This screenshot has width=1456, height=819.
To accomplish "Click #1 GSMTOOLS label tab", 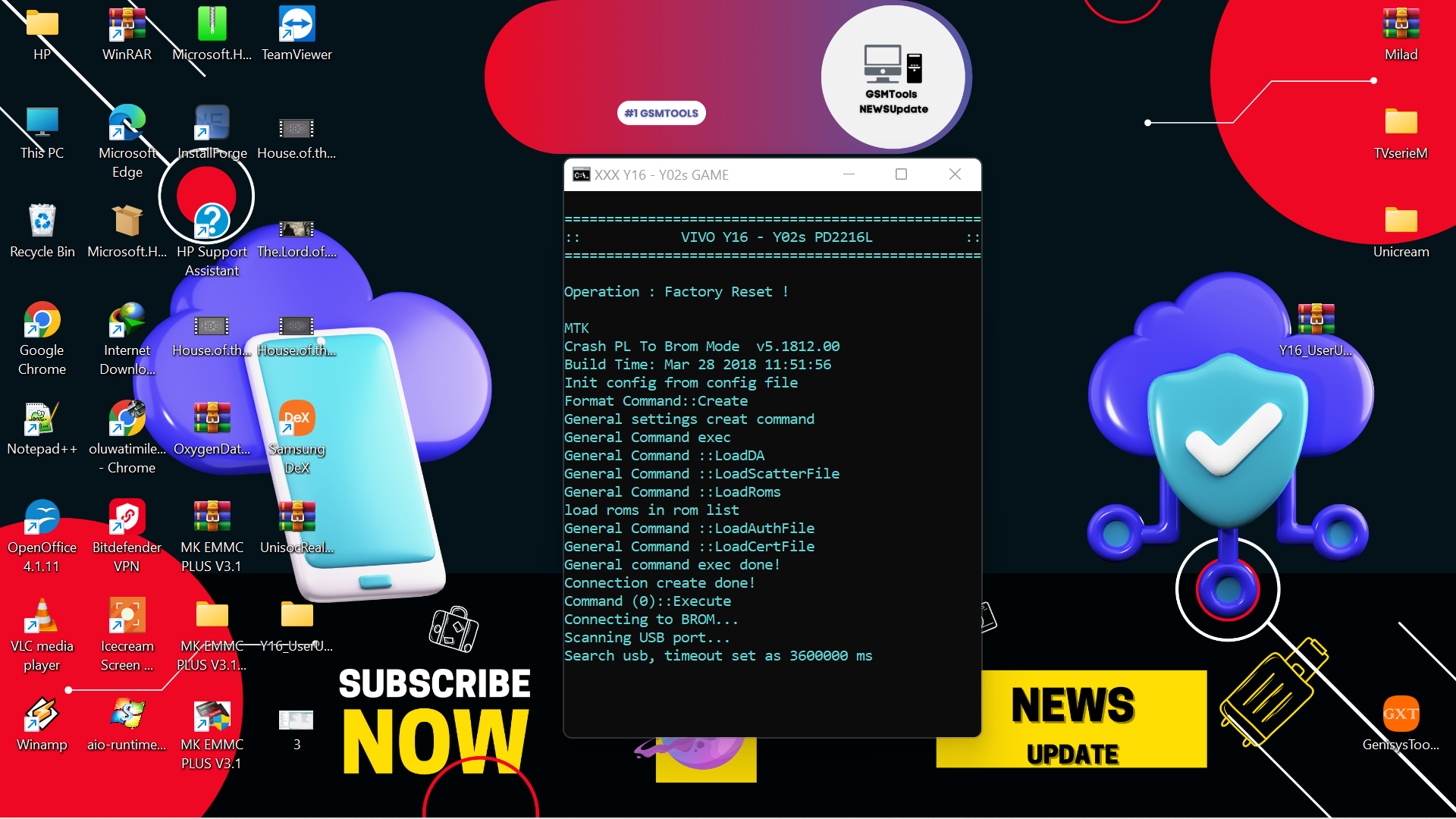I will [660, 113].
